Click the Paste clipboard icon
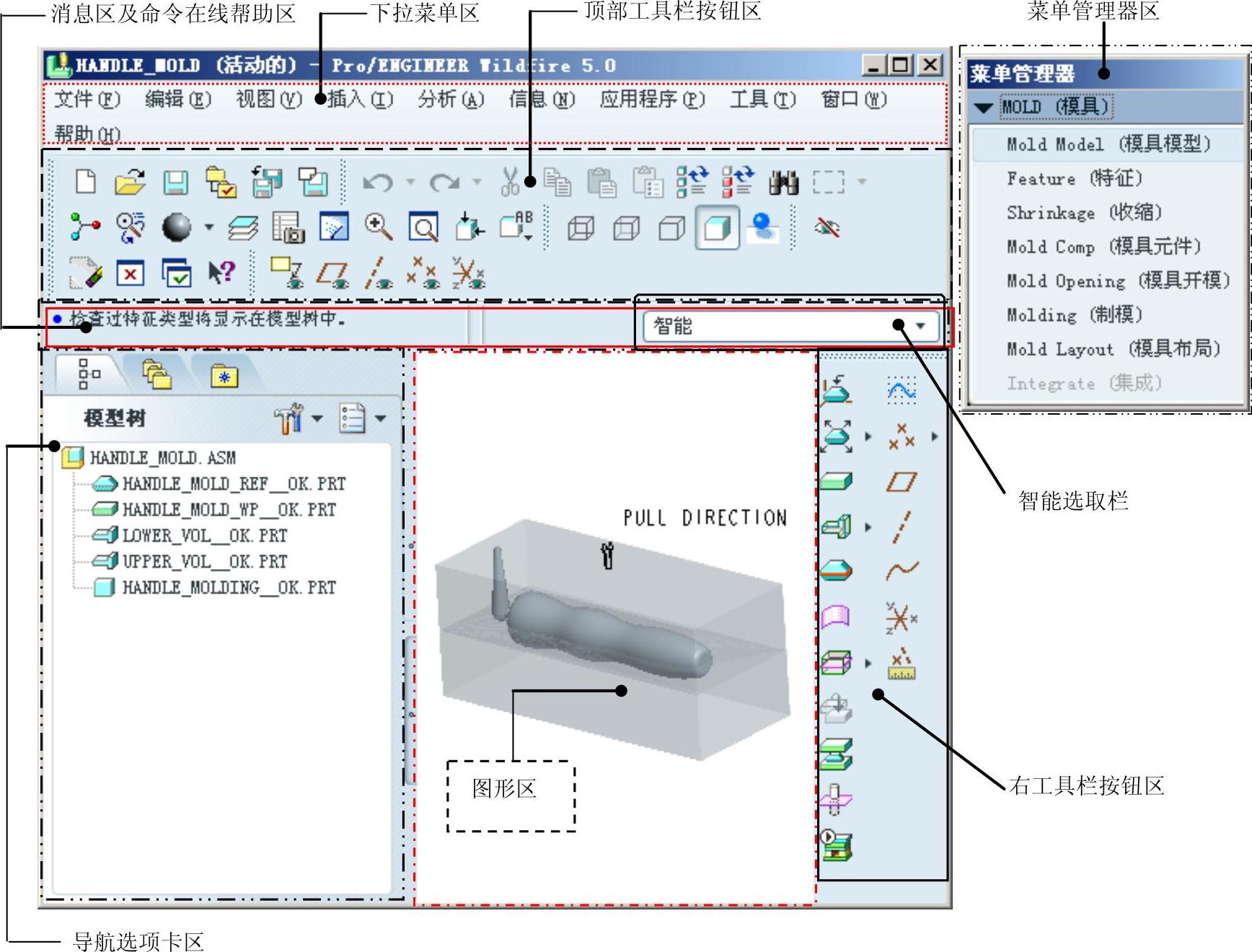Image resolution: width=1252 pixels, height=952 pixels. point(601,182)
